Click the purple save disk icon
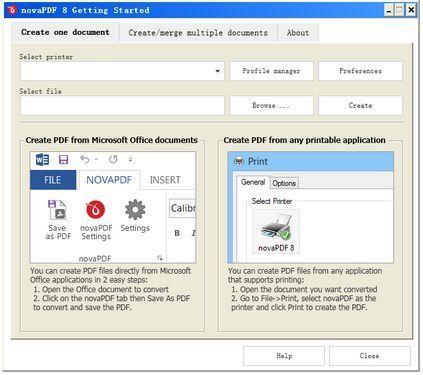423x375 pixels. click(63, 160)
